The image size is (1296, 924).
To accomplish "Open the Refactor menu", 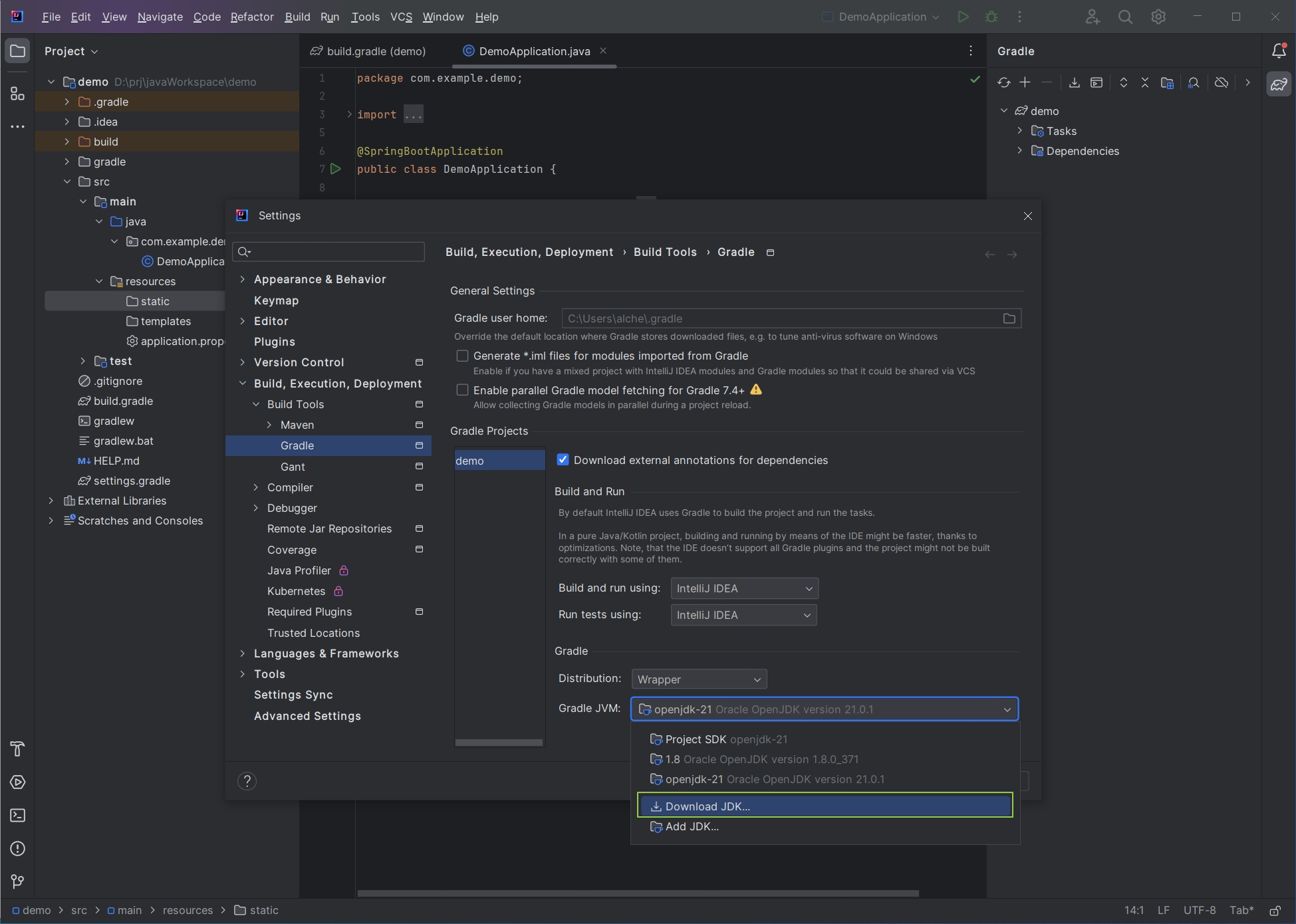I will tap(251, 17).
